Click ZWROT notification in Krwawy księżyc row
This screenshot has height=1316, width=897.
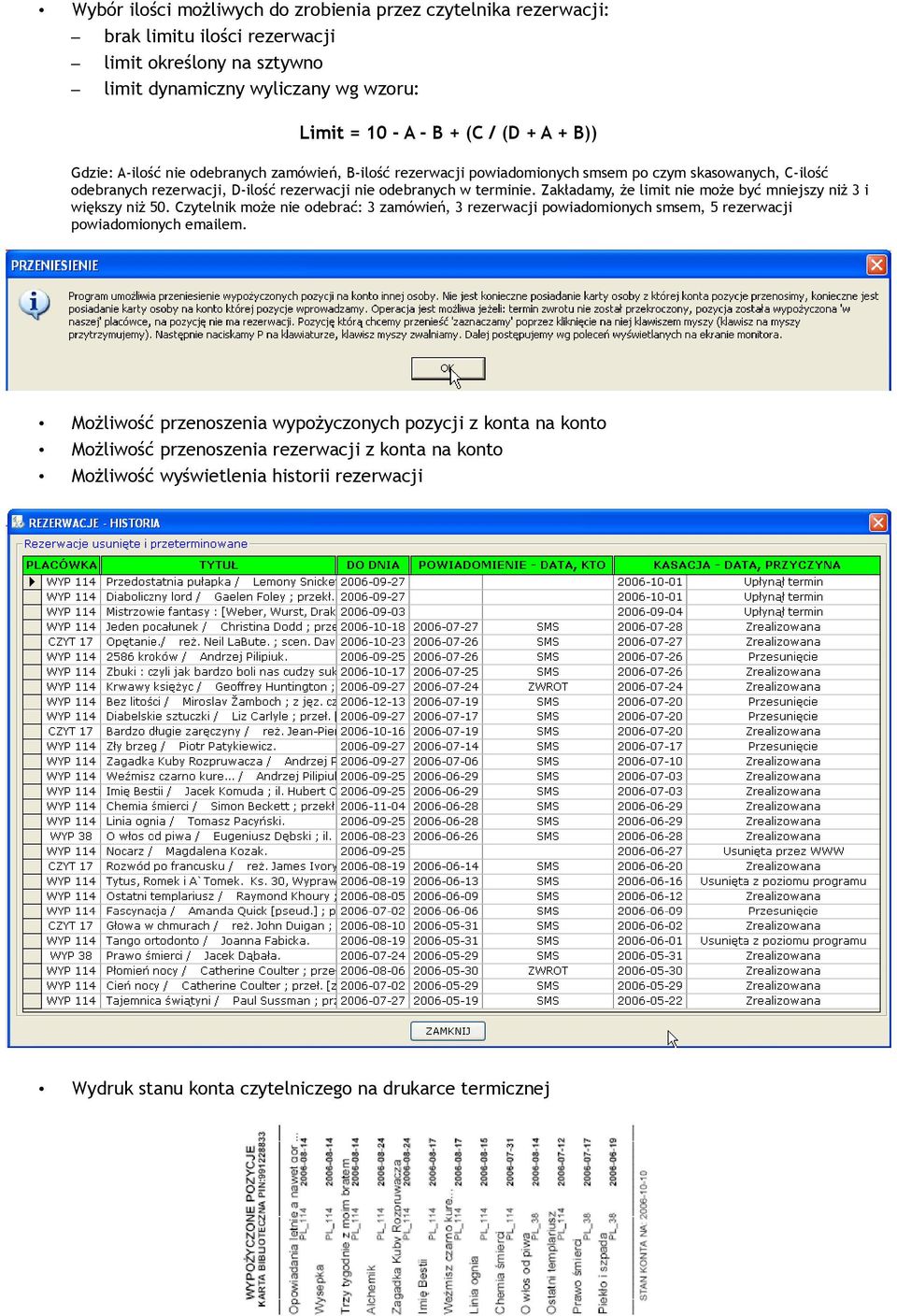click(x=548, y=686)
